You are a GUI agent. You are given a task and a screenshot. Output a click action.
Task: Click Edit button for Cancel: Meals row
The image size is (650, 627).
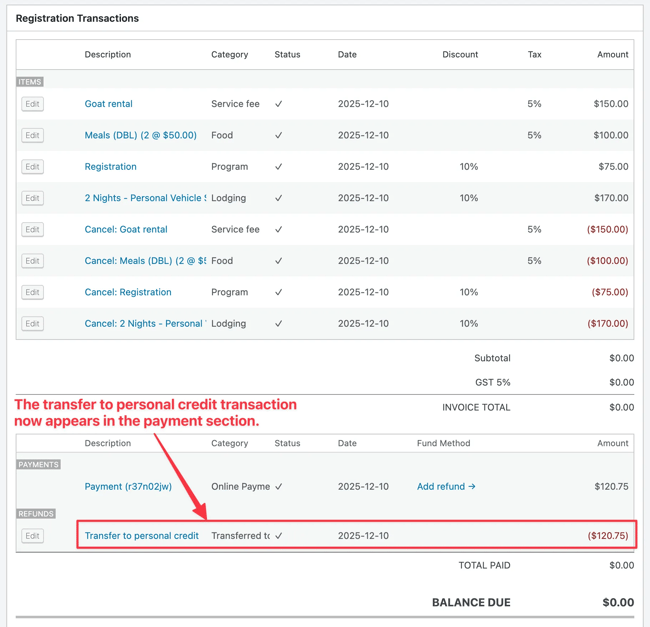tap(32, 261)
